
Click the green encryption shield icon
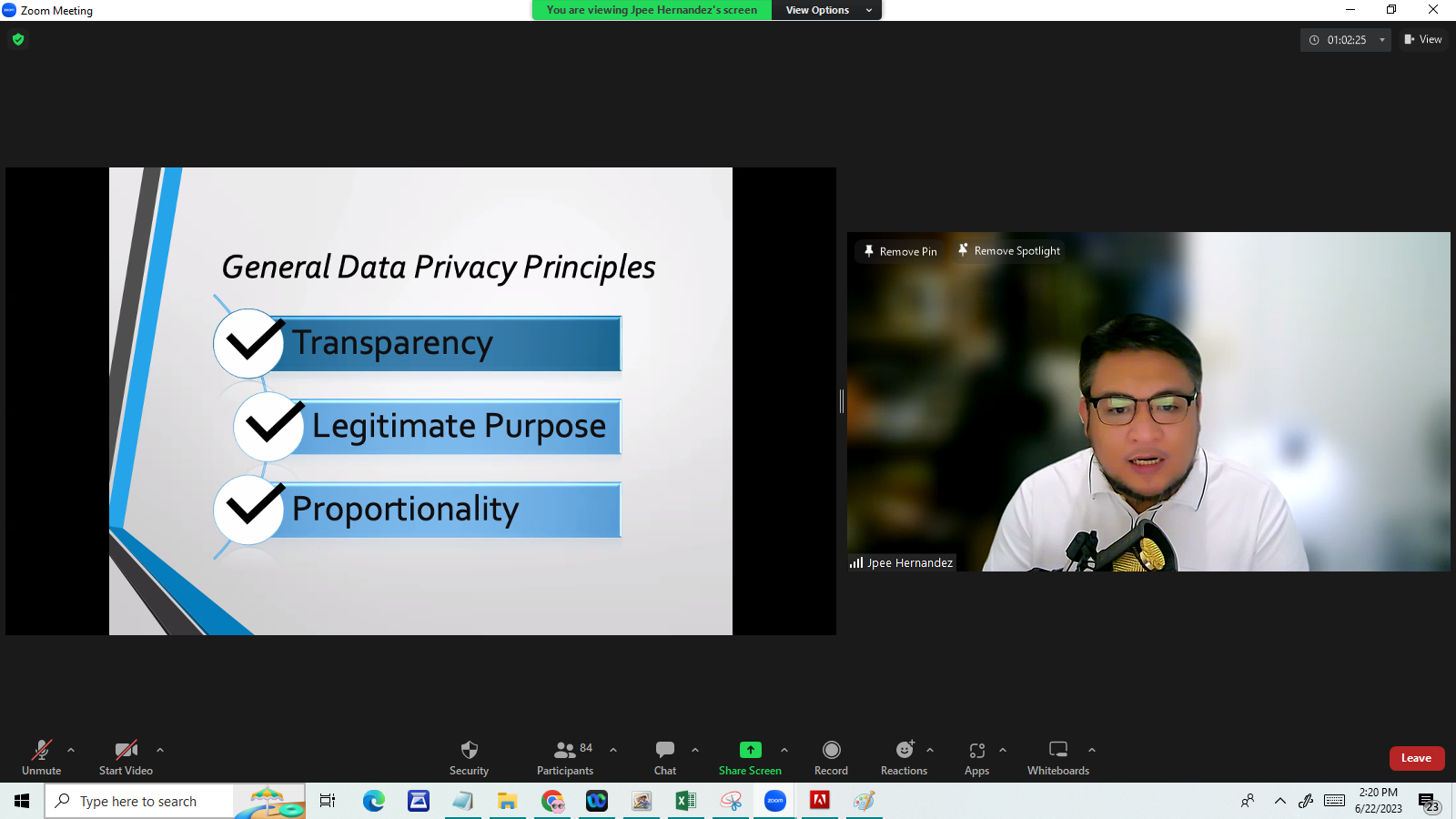click(x=18, y=39)
